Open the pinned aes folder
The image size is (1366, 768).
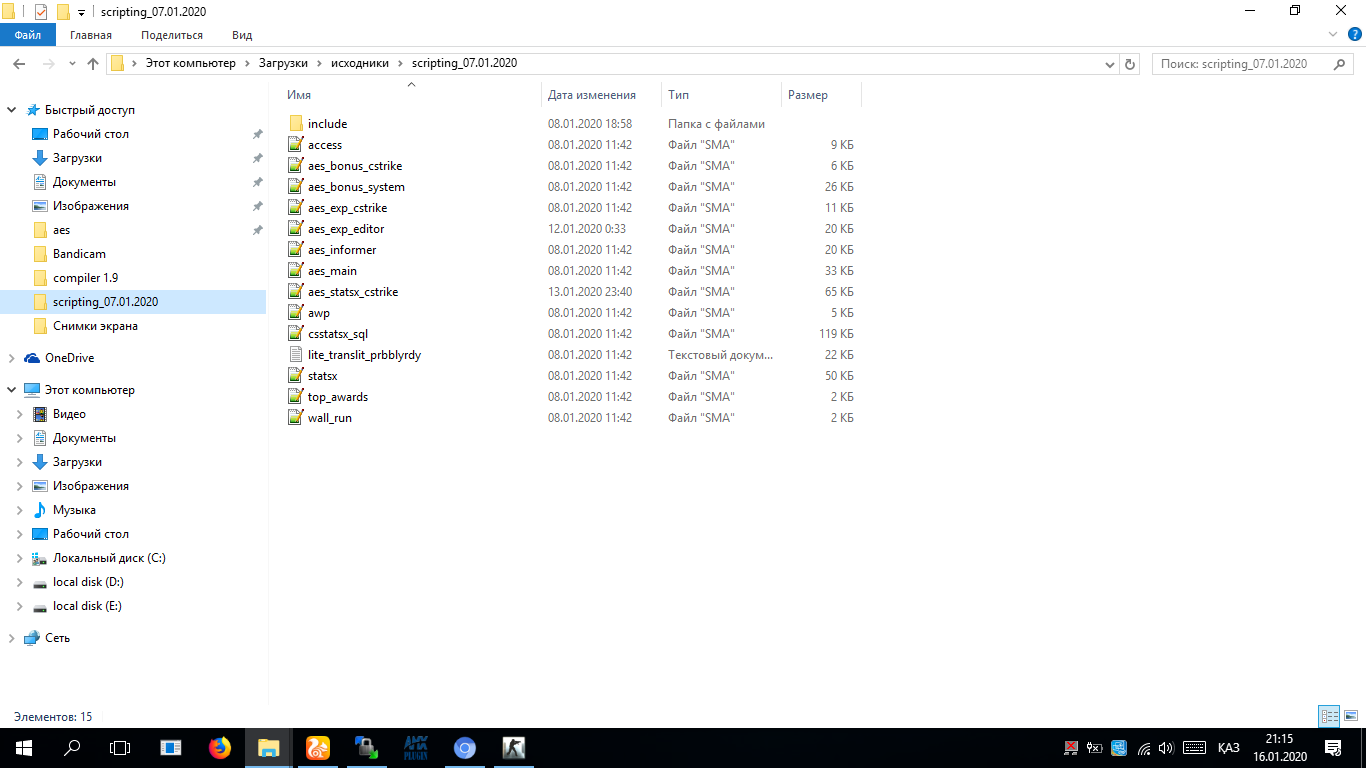(x=61, y=230)
